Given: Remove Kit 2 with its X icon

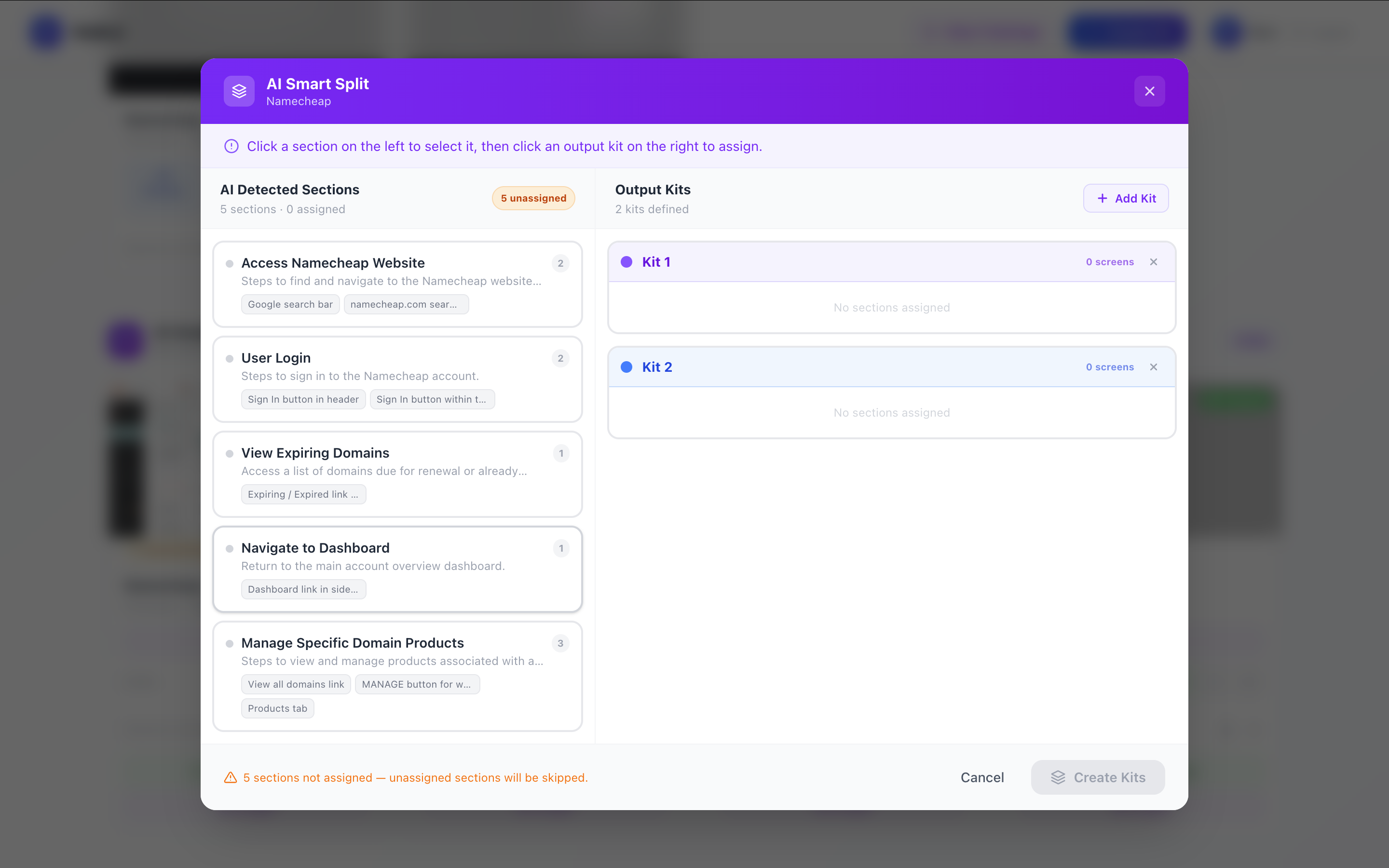Looking at the screenshot, I should point(1154,367).
